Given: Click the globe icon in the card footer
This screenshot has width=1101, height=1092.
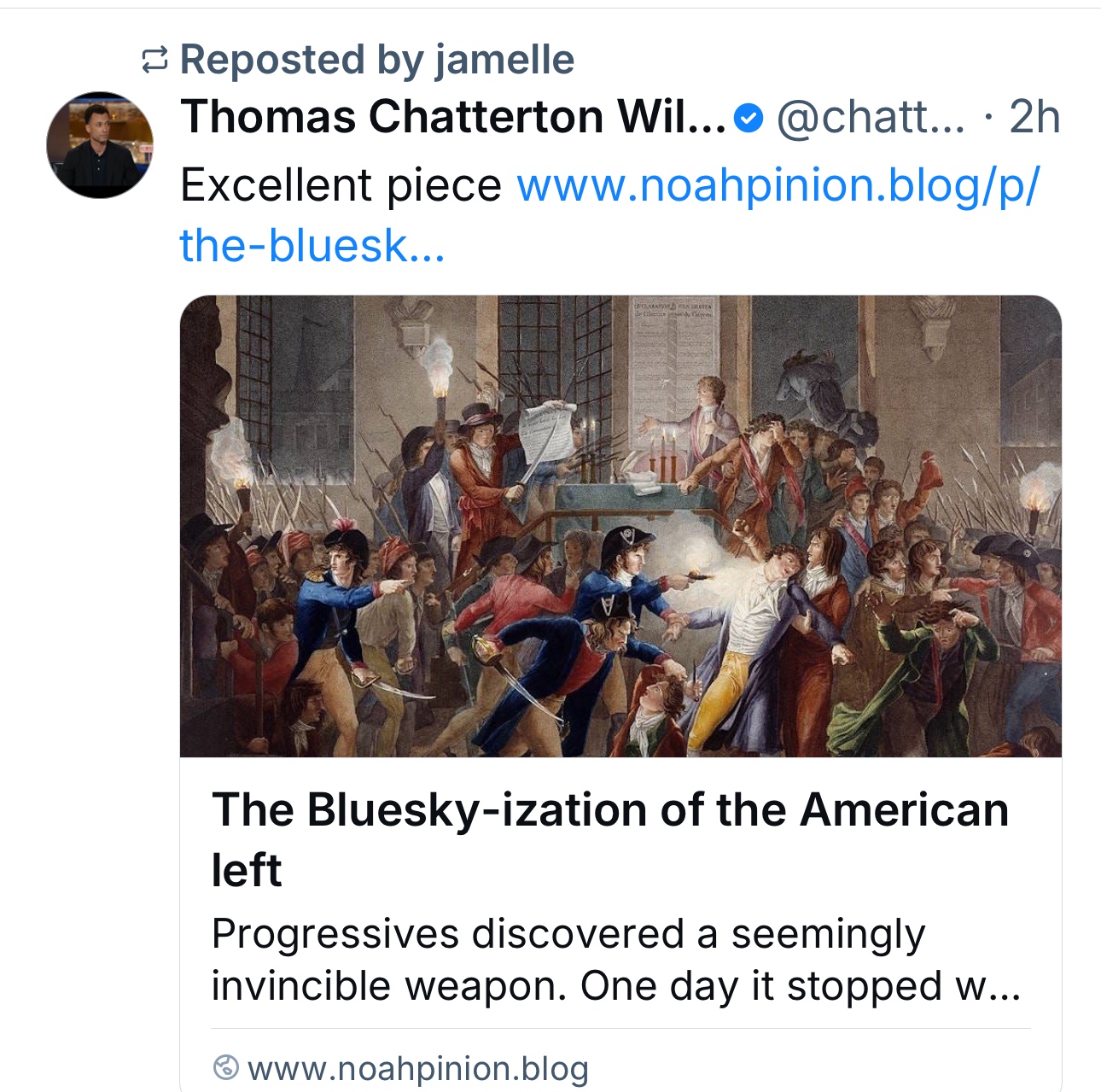Looking at the screenshot, I should (225, 1067).
